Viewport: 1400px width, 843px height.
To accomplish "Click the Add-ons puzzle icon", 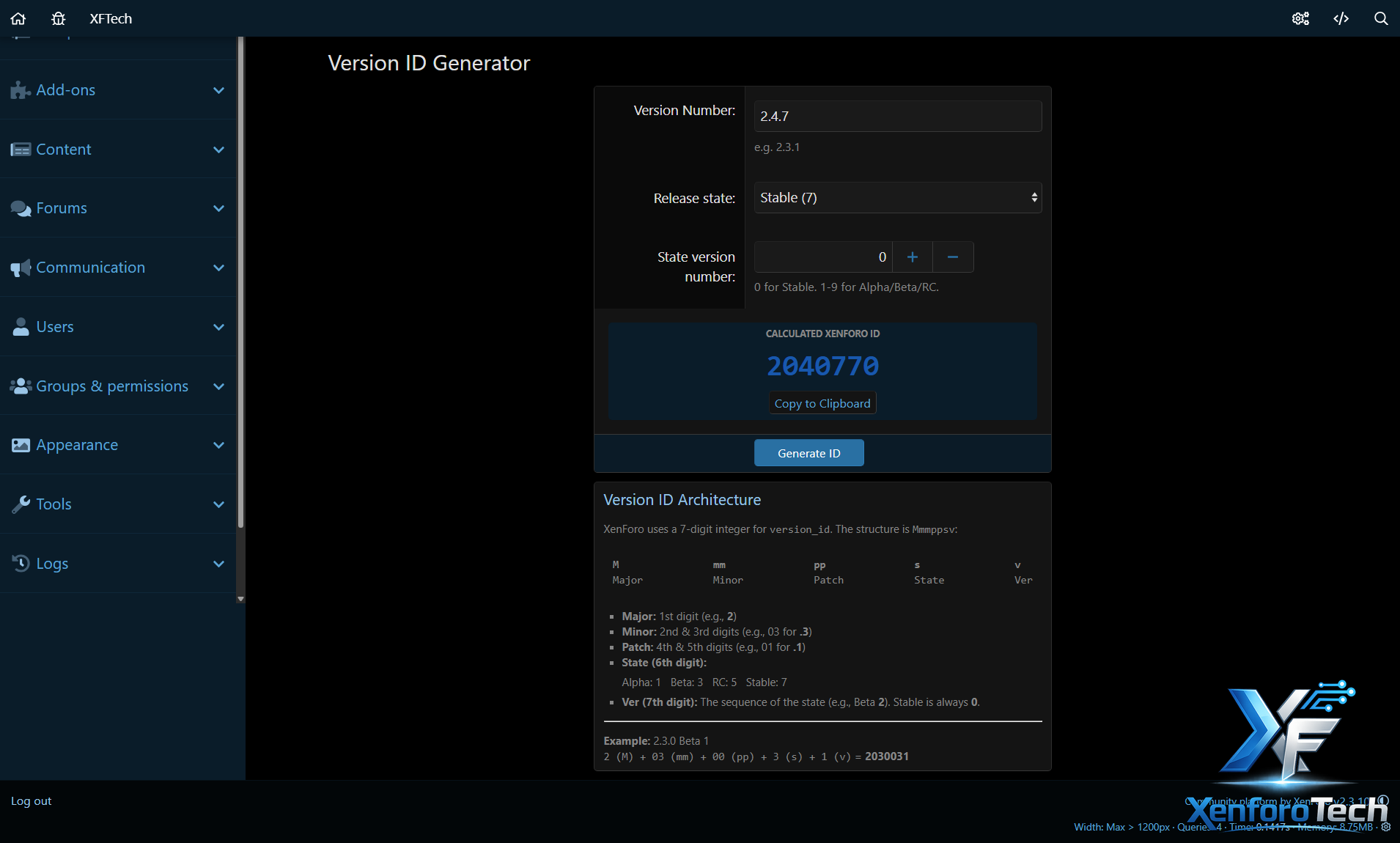I will [x=21, y=90].
